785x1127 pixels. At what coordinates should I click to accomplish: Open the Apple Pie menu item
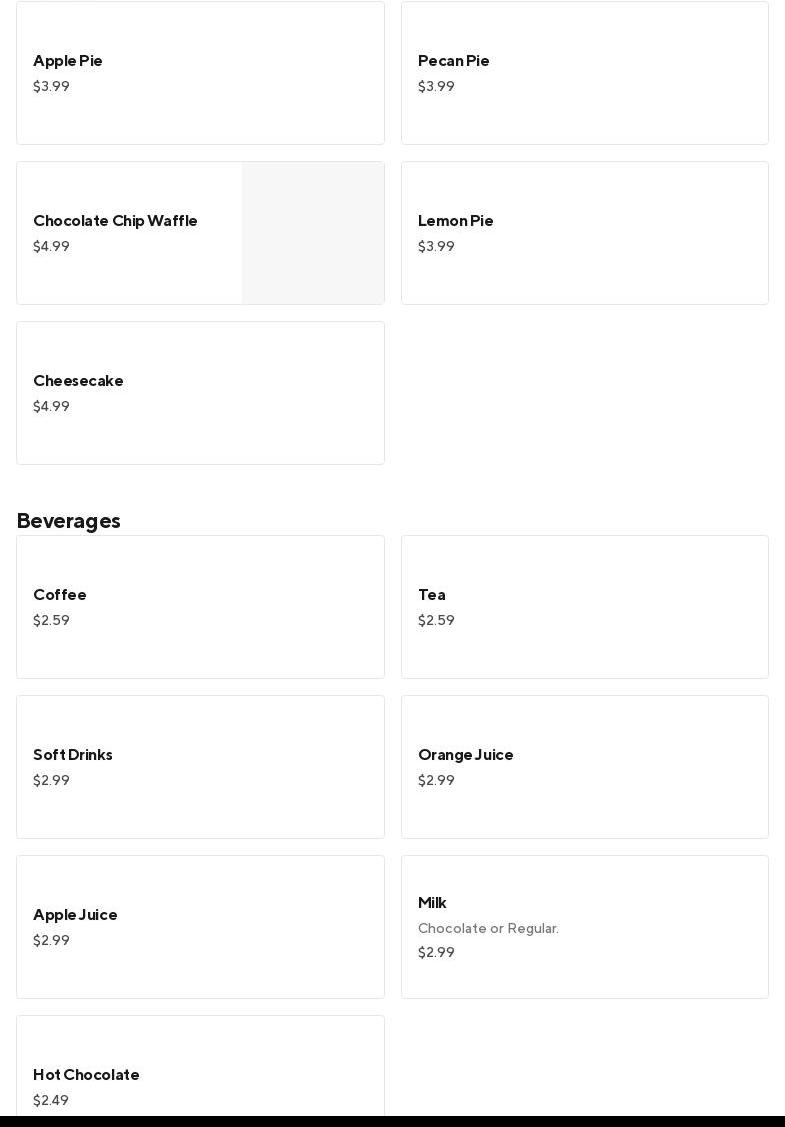[x=200, y=73]
